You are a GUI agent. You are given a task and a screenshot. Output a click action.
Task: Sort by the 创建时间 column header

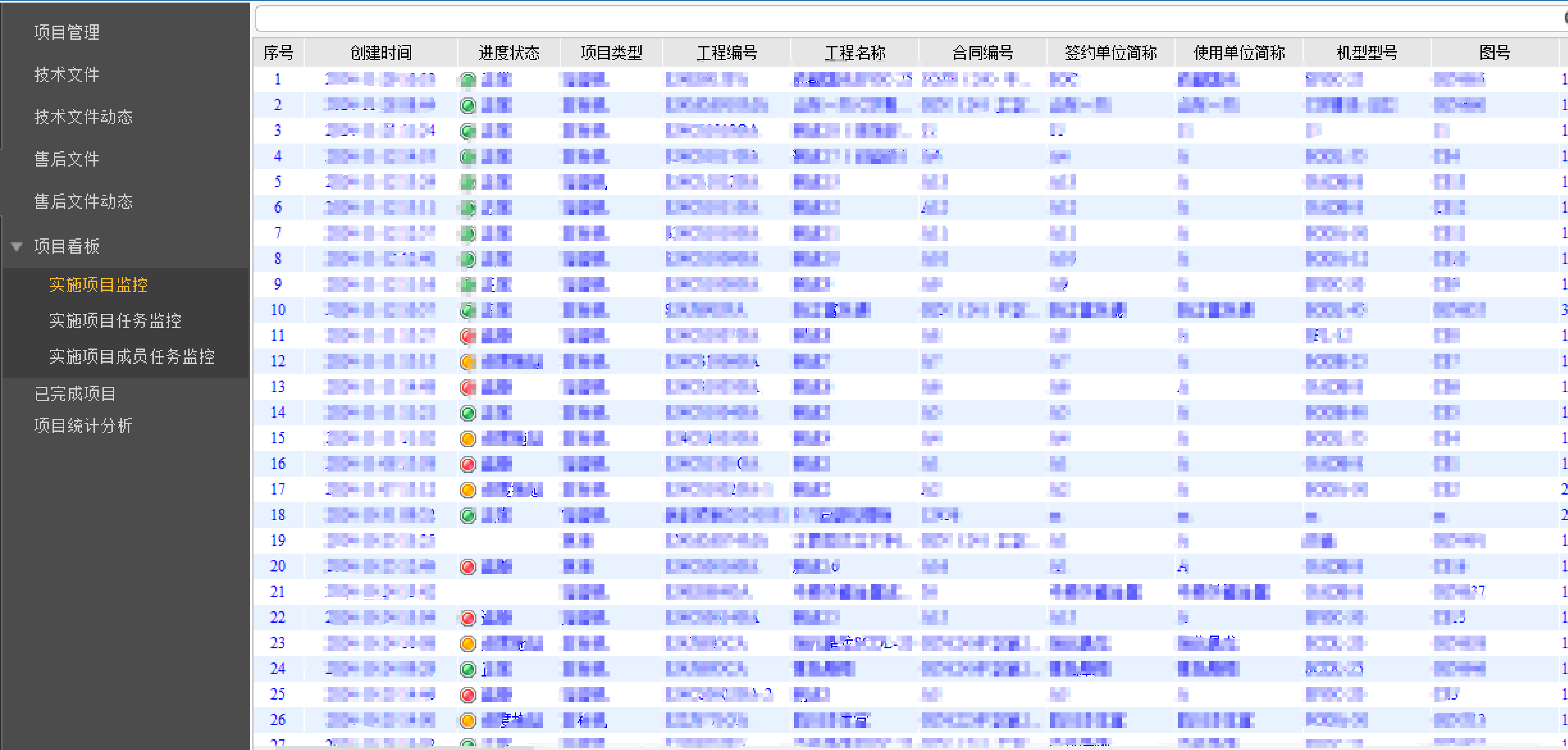point(381,53)
